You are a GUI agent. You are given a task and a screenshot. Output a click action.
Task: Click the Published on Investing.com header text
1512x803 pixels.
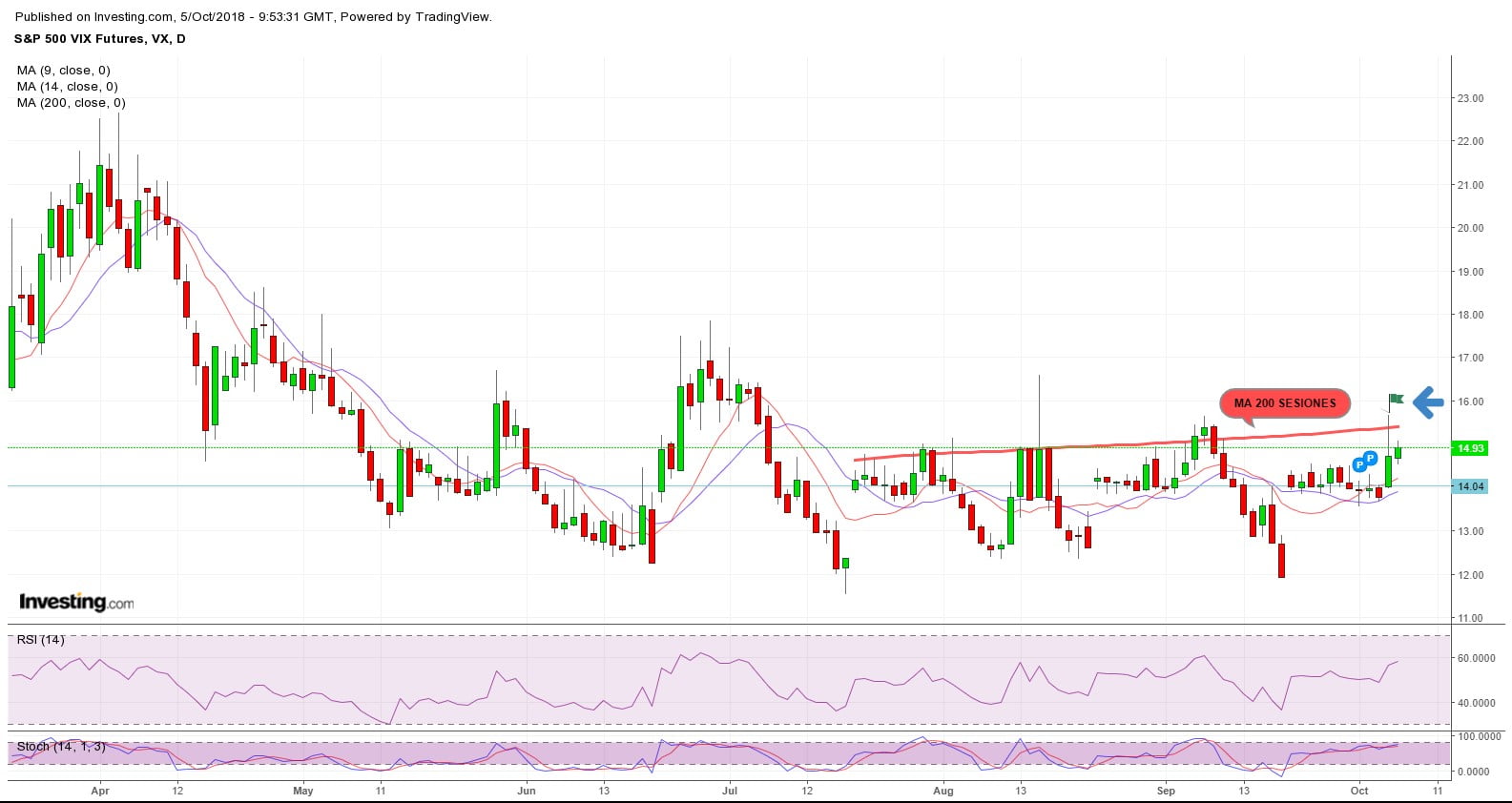tap(253, 17)
